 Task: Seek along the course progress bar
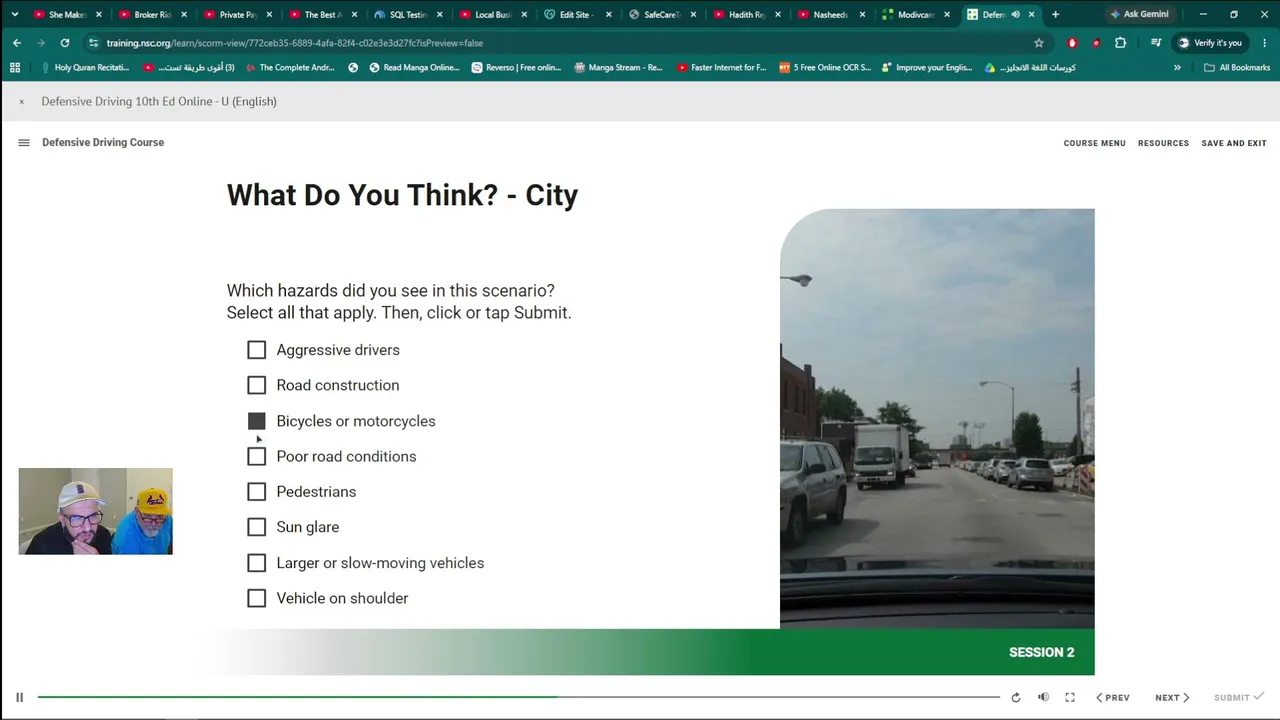[x=518, y=697]
